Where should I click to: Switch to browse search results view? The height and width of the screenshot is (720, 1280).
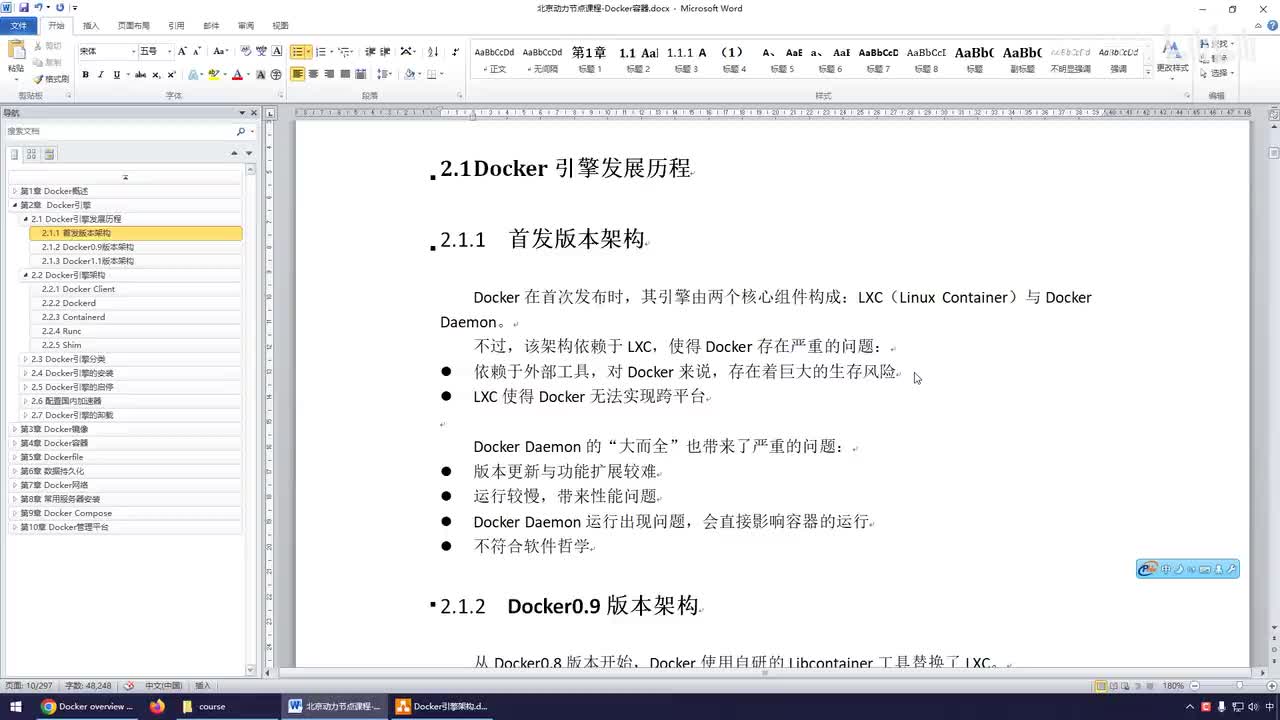coord(49,154)
